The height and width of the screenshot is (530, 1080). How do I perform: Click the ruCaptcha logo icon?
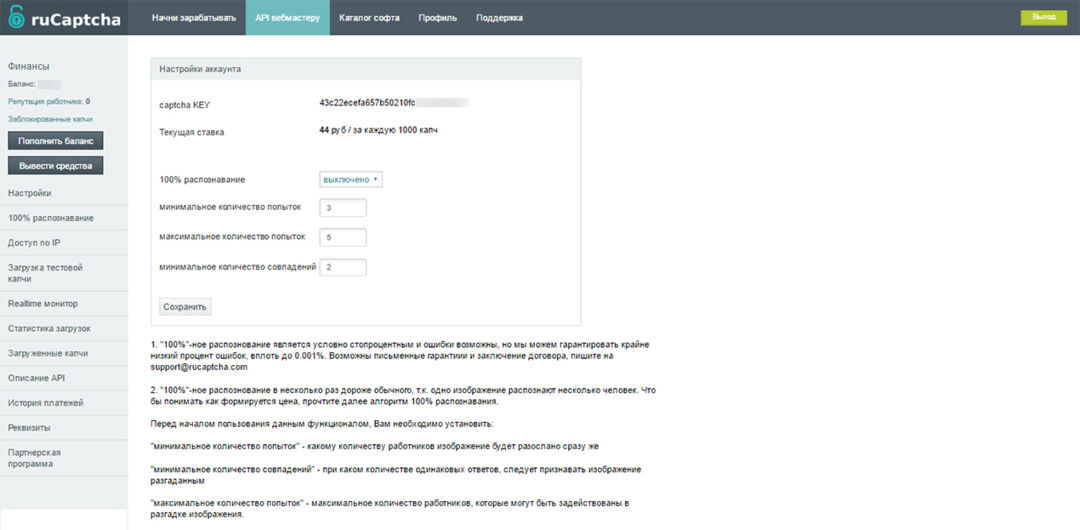[15, 18]
